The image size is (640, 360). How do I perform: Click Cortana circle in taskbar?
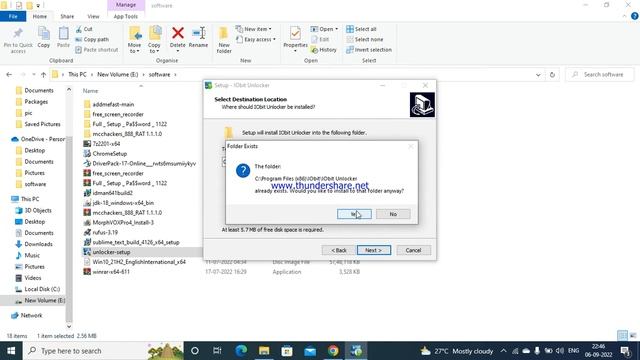[x=195, y=351]
